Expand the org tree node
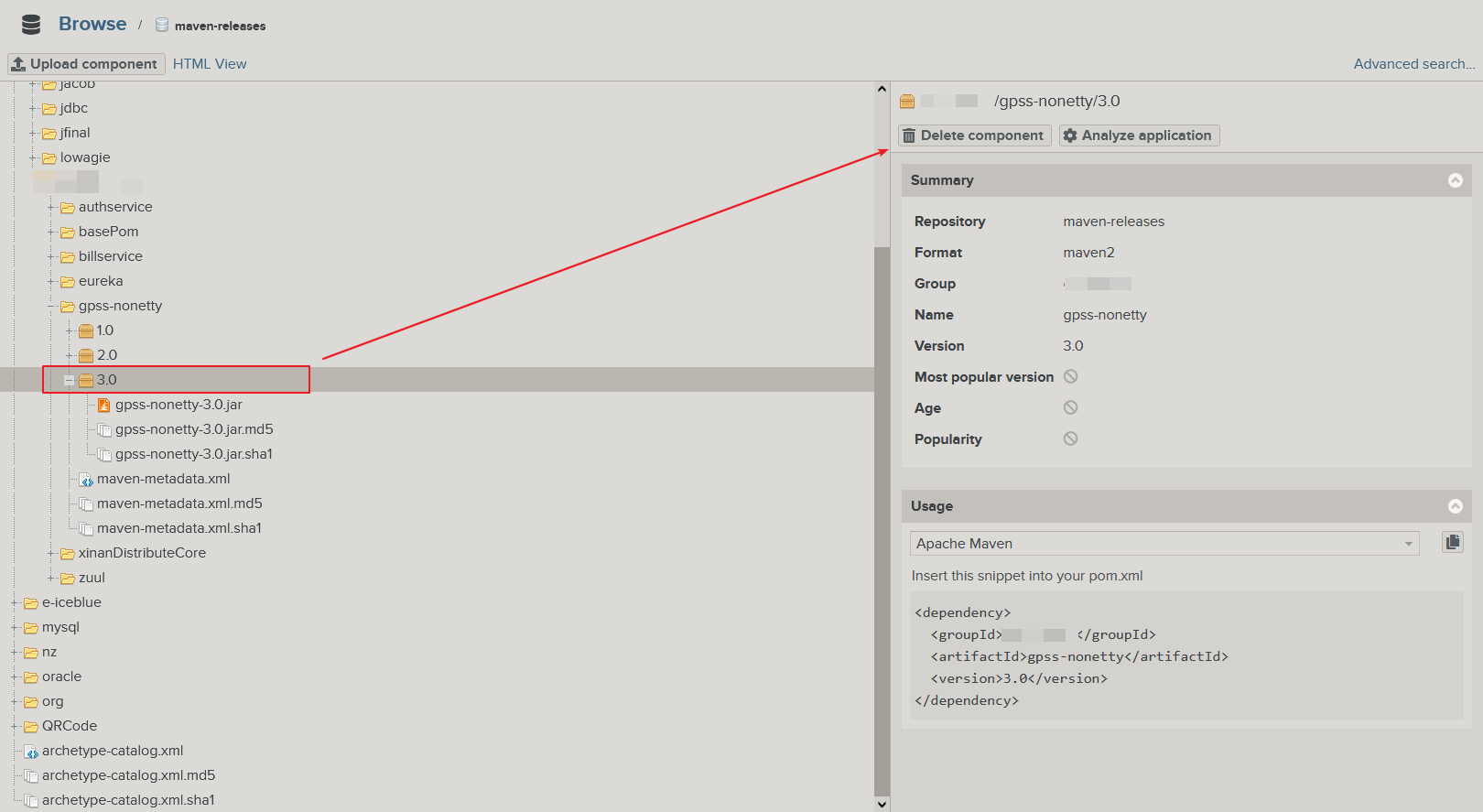This screenshot has height=812, width=1483. [15, 701]
